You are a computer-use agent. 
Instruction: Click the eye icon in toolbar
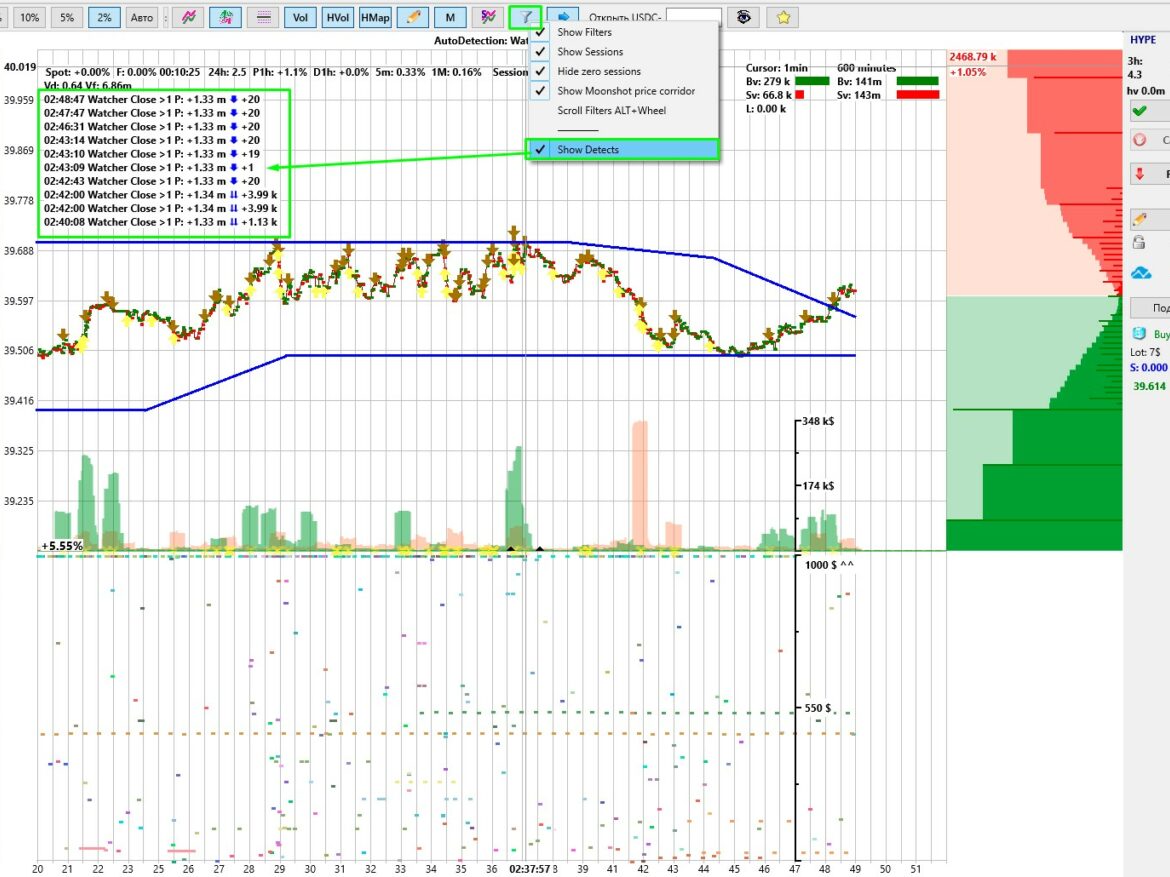click(x=742, y=17)
